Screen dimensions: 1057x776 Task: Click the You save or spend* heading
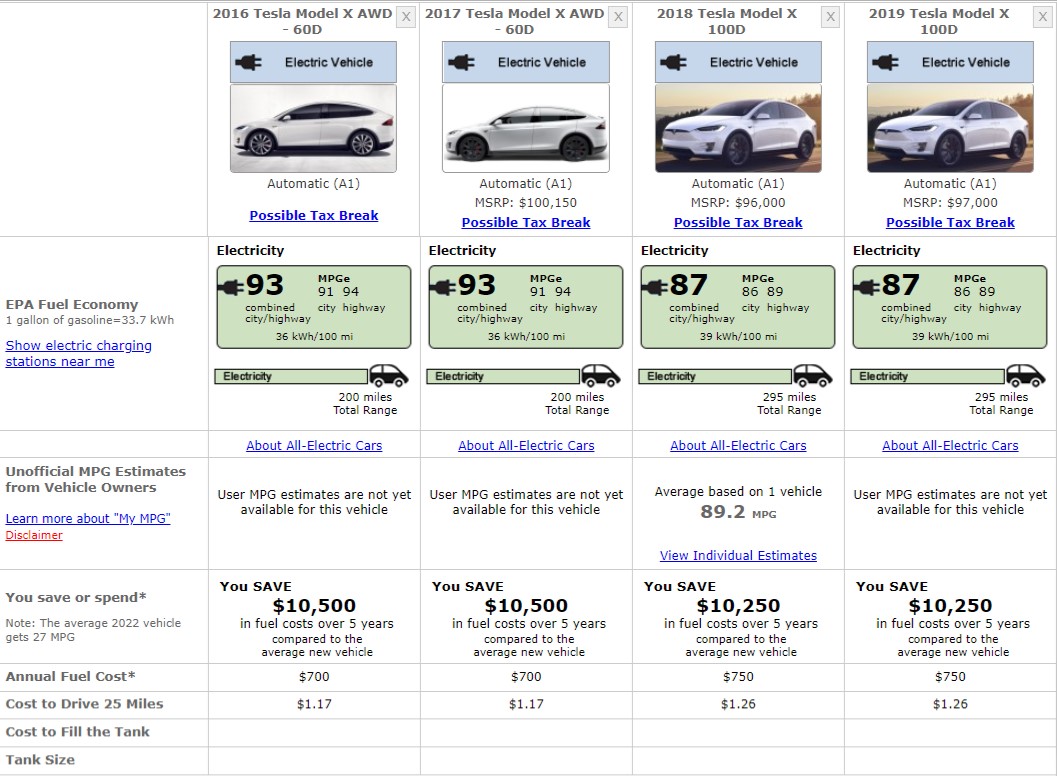click(76, 598)
